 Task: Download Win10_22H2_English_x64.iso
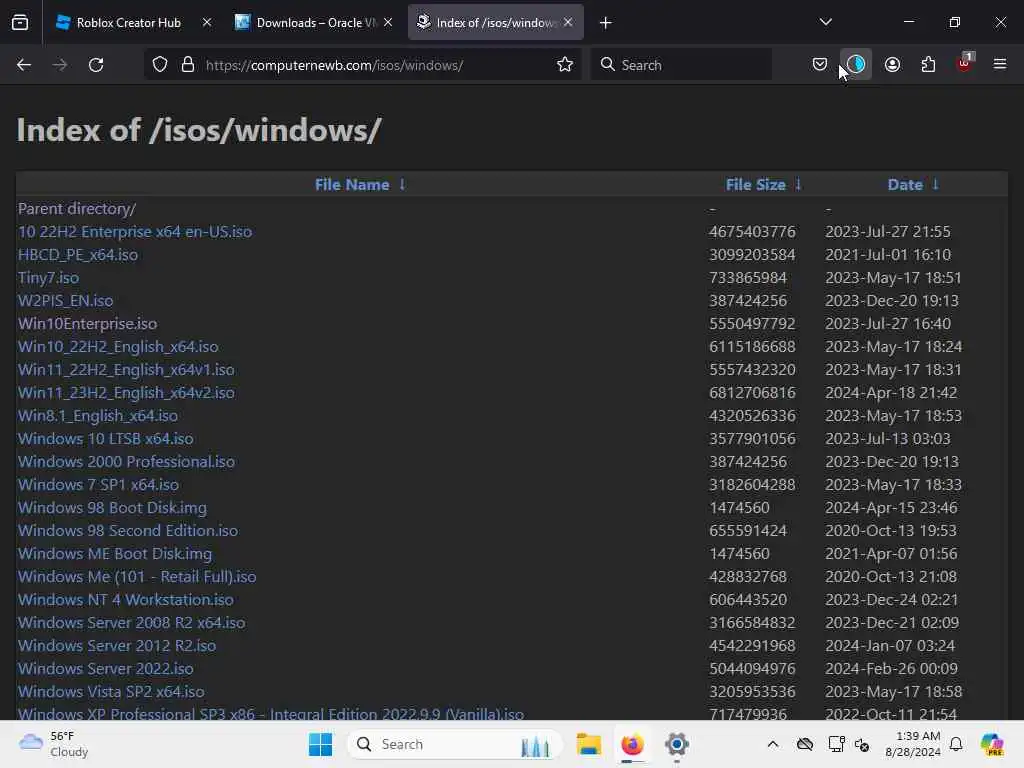118,347
